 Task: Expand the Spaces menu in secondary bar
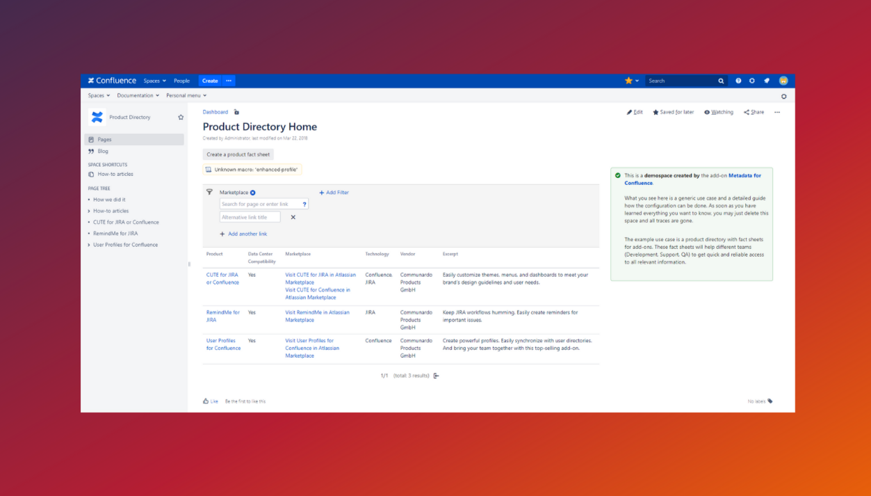99,96
